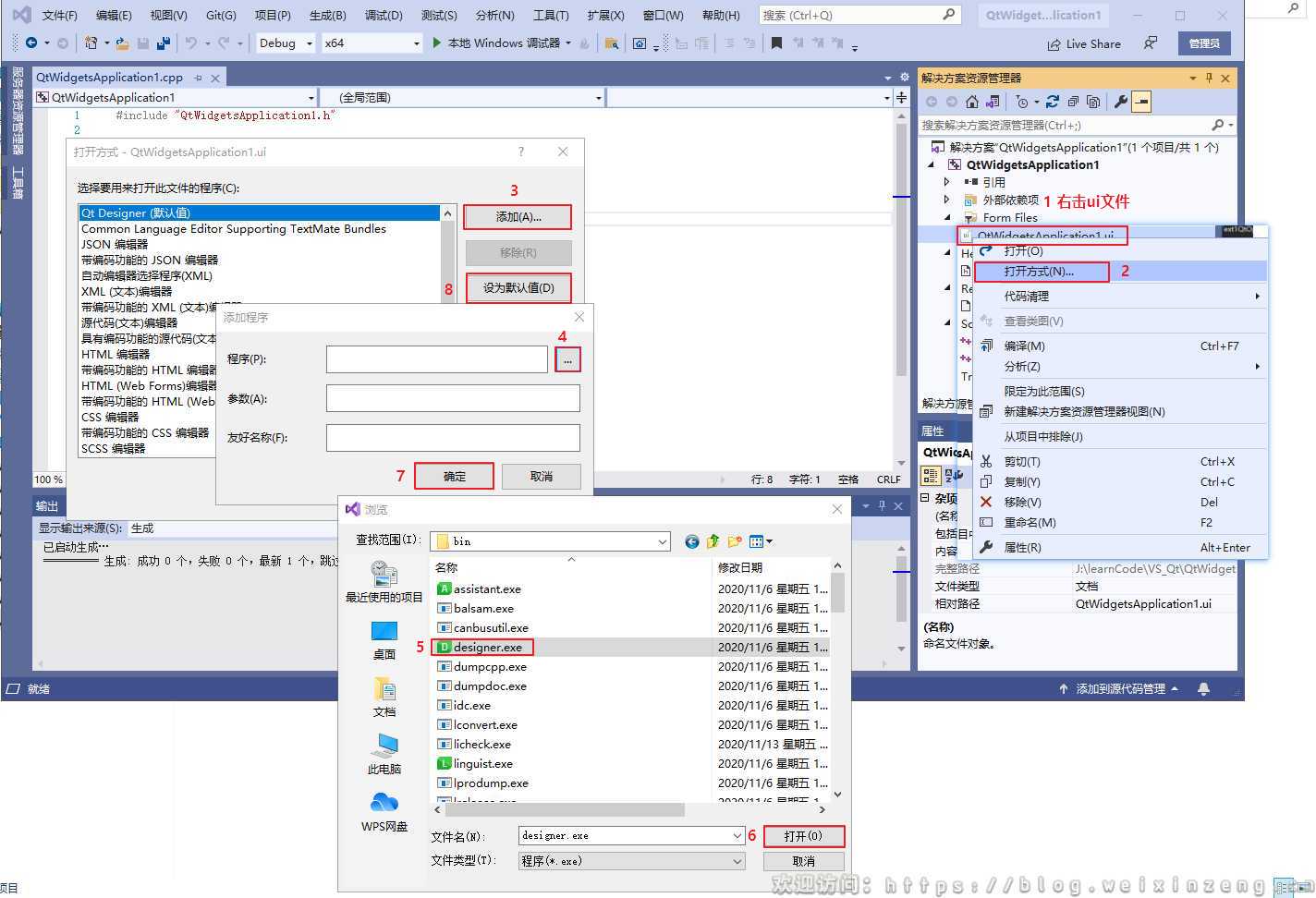
Task: Click the 设为默认值(D) button
Action: (x=518, y=287)
